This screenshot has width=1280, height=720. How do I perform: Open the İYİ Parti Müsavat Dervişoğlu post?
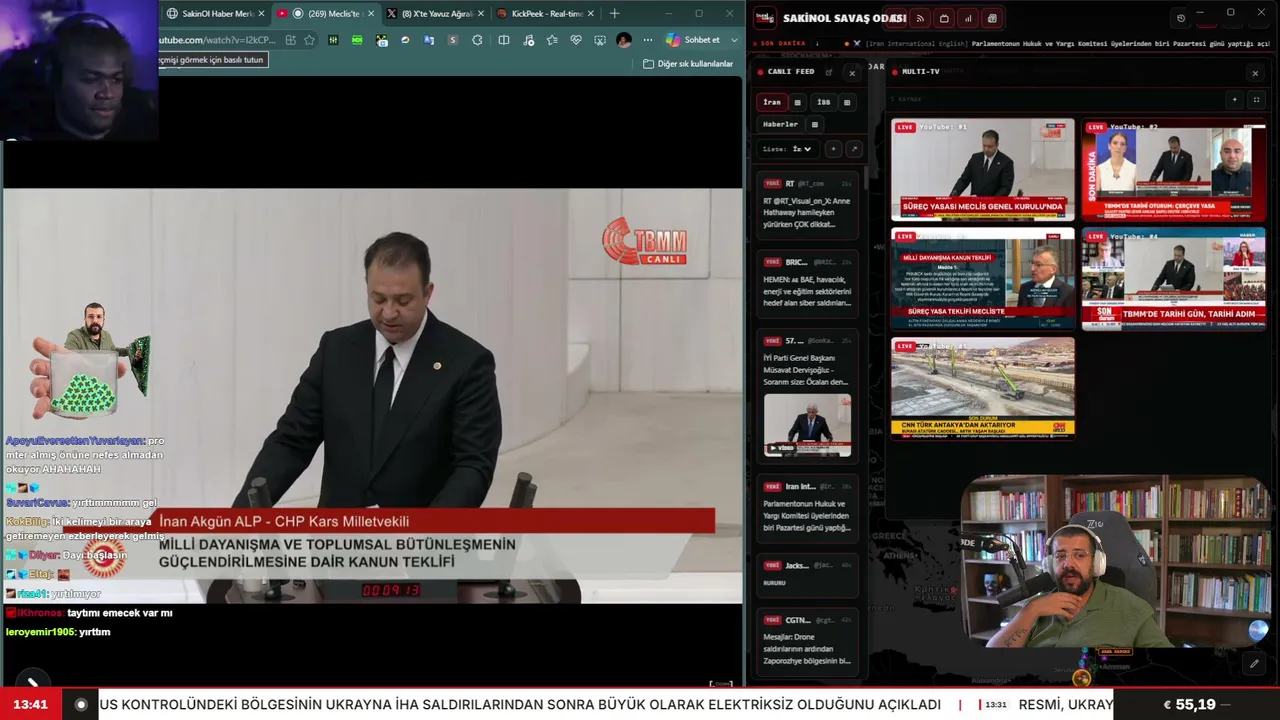[x=807, y=395]
